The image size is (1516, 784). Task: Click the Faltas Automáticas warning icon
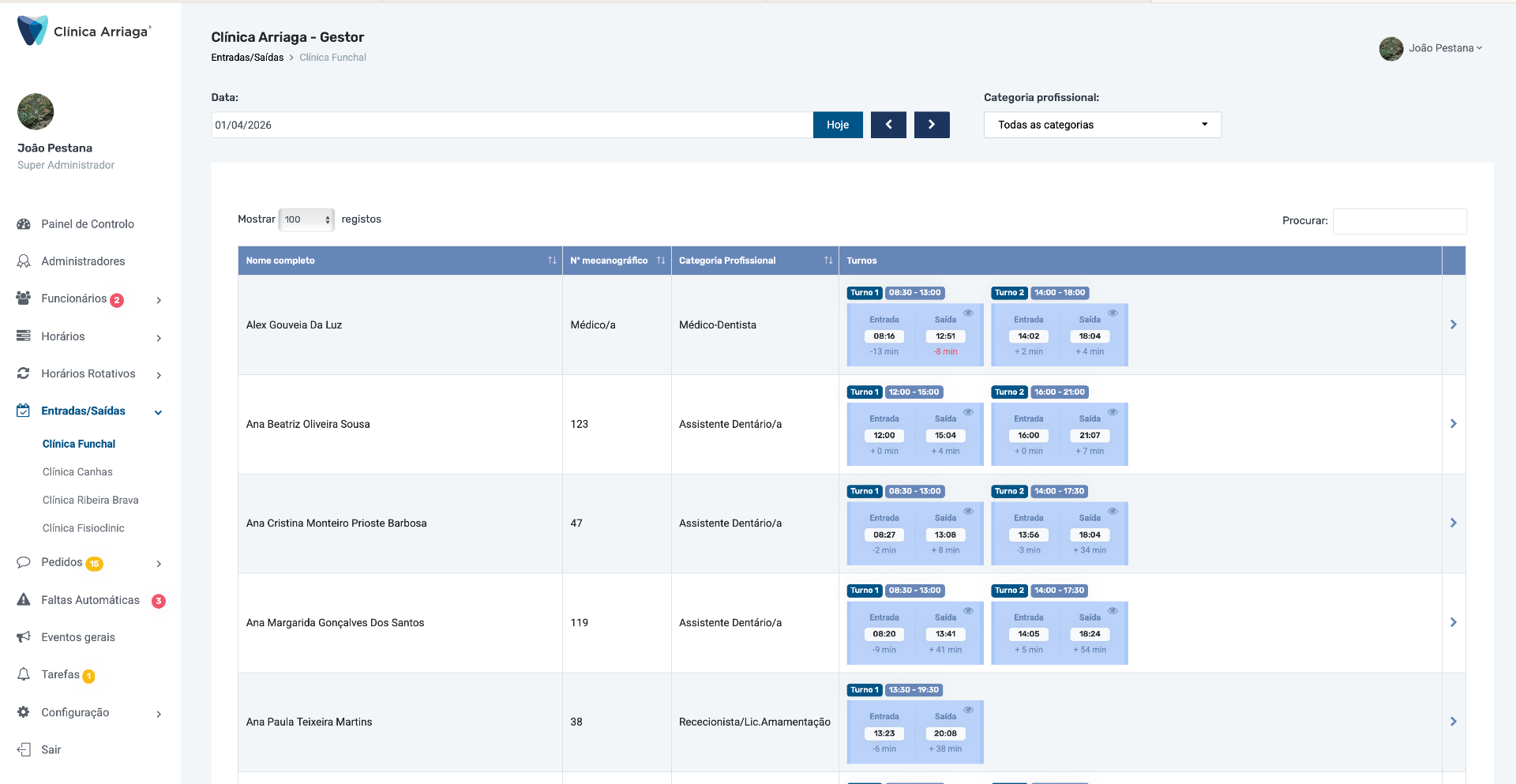24,600
